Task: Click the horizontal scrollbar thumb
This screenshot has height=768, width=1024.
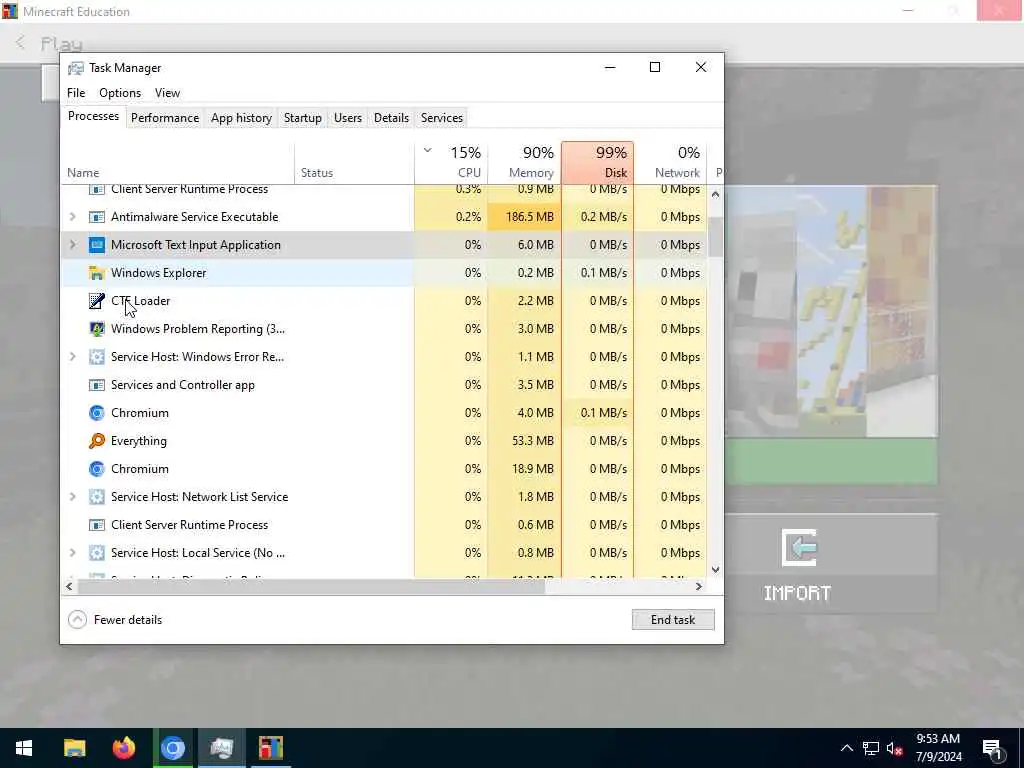Action: (x=312, y=586)
